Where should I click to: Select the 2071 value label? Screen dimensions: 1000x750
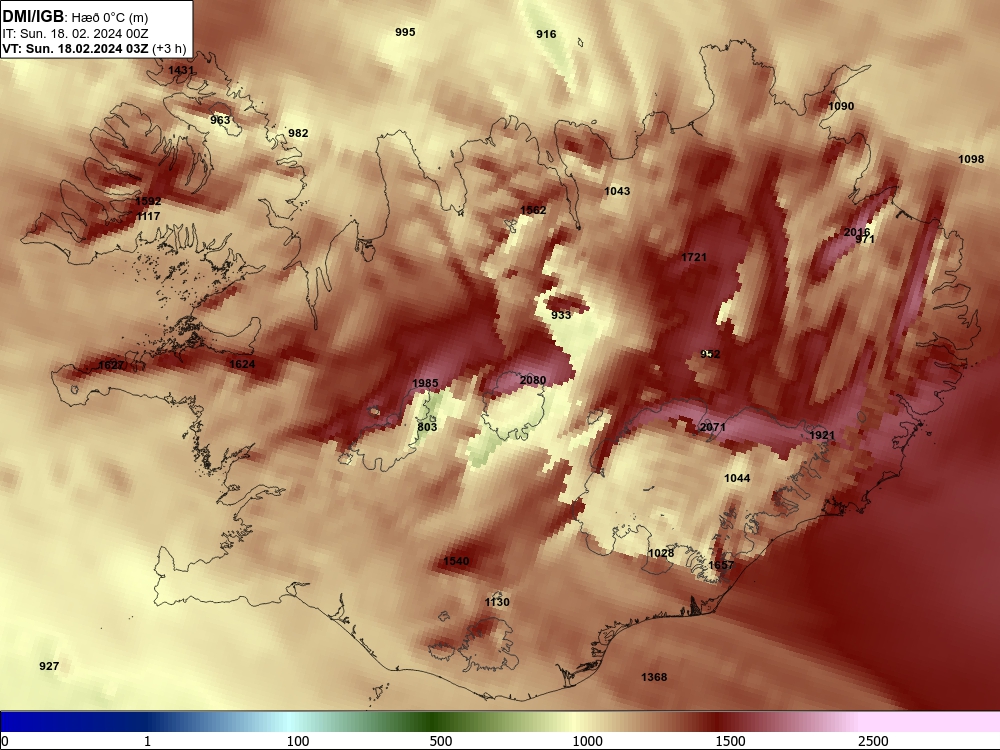click(x=712, y=427)
